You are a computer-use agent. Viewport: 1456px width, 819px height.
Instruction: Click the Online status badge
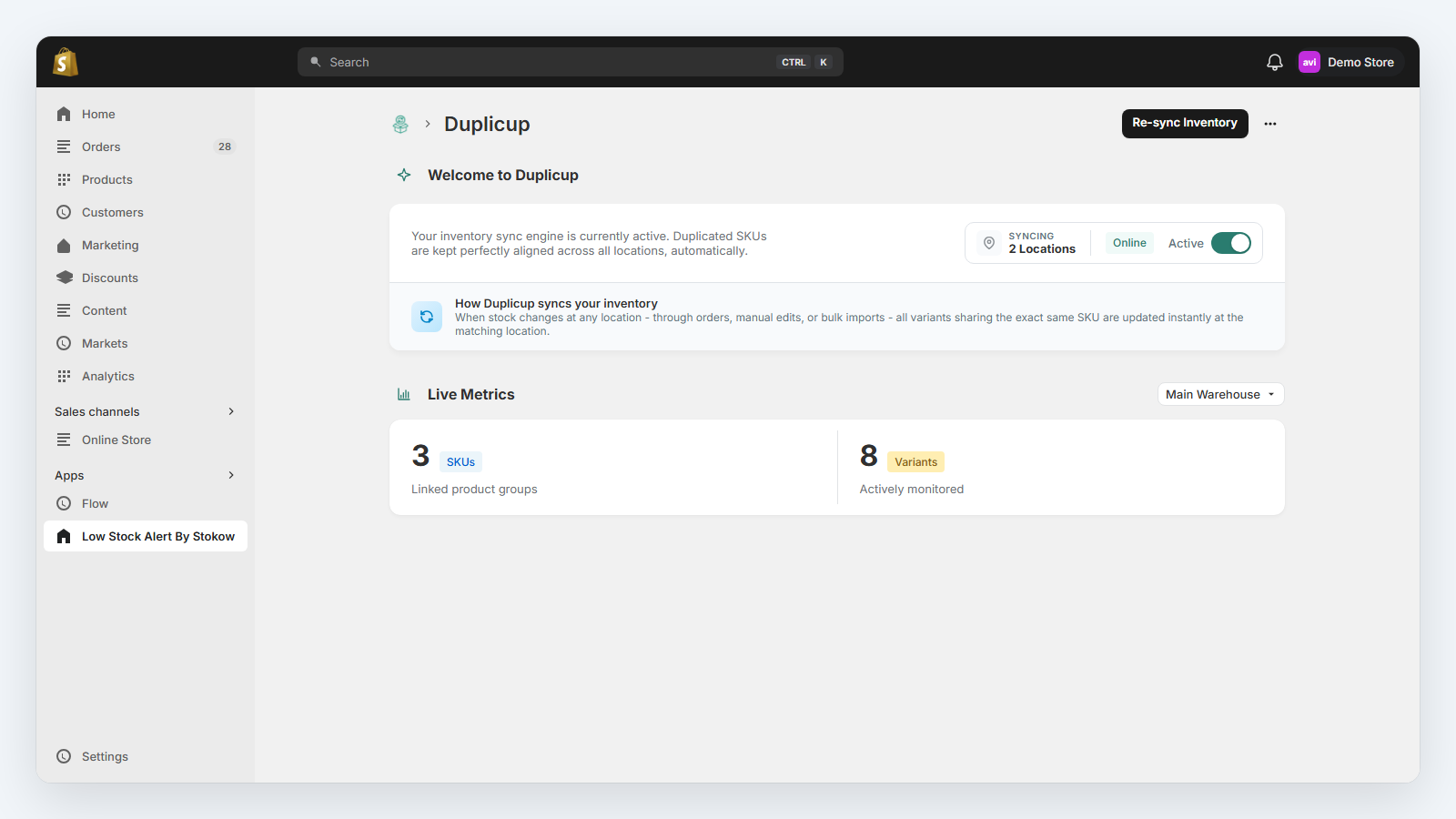tap(1129, 243)
